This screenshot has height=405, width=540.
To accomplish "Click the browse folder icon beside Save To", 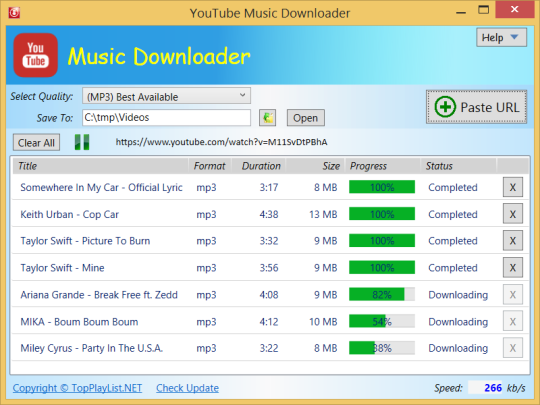I will [268, 118].
